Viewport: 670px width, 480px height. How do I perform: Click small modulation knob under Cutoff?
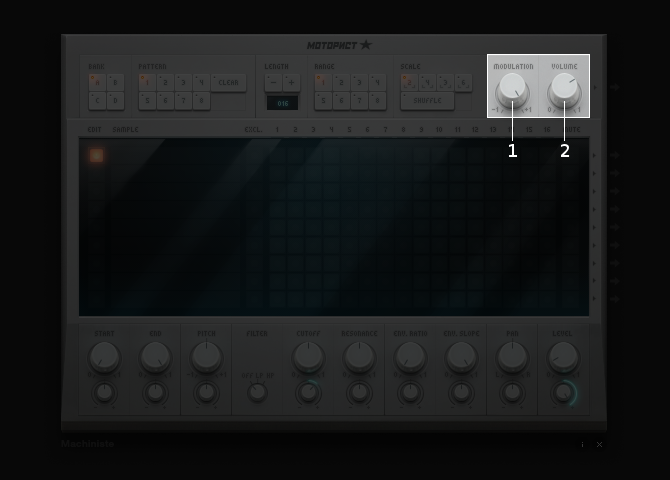(308, 392)
